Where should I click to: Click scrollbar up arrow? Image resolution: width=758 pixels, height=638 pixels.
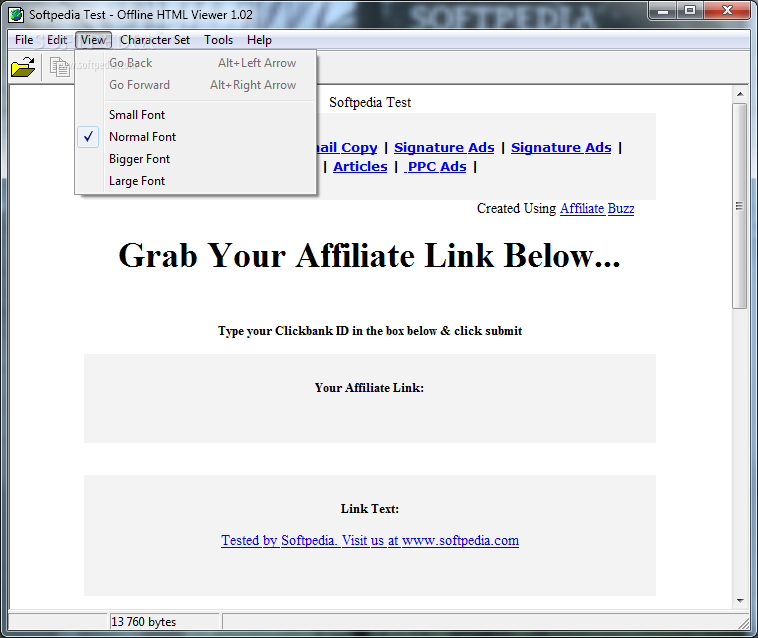coord(740,94)
